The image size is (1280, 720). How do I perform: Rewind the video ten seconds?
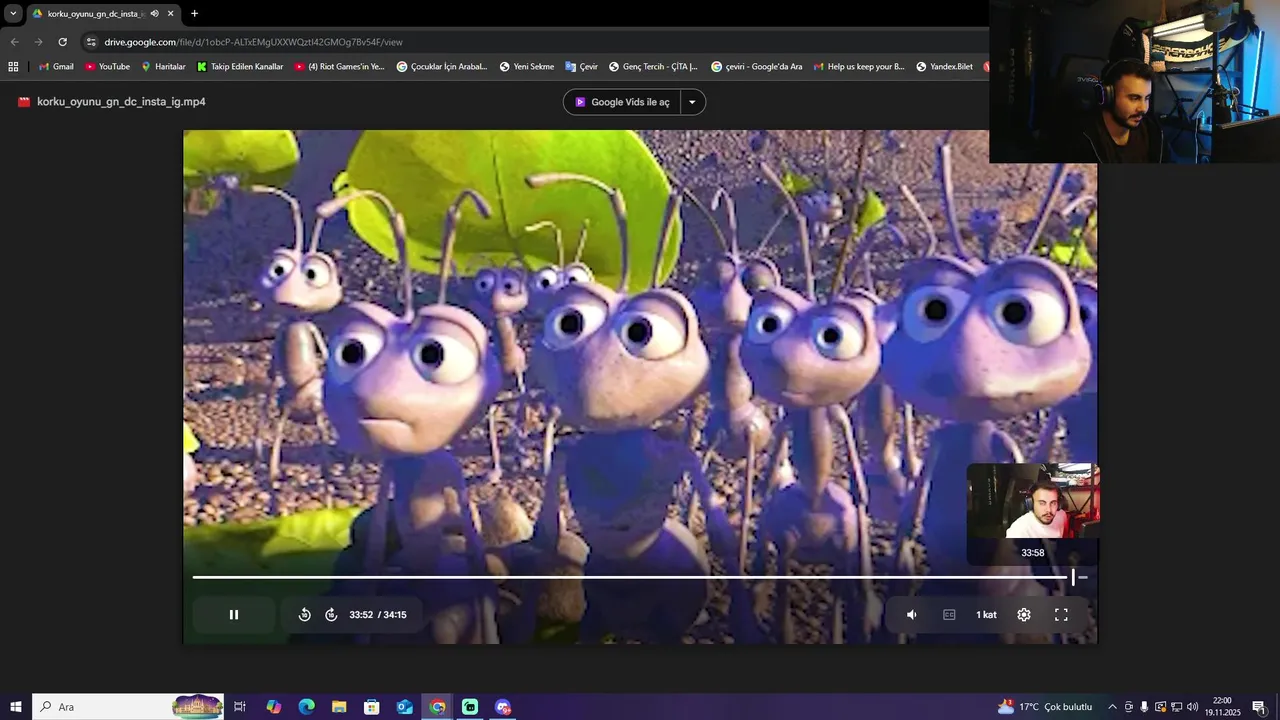pos(305,615)
